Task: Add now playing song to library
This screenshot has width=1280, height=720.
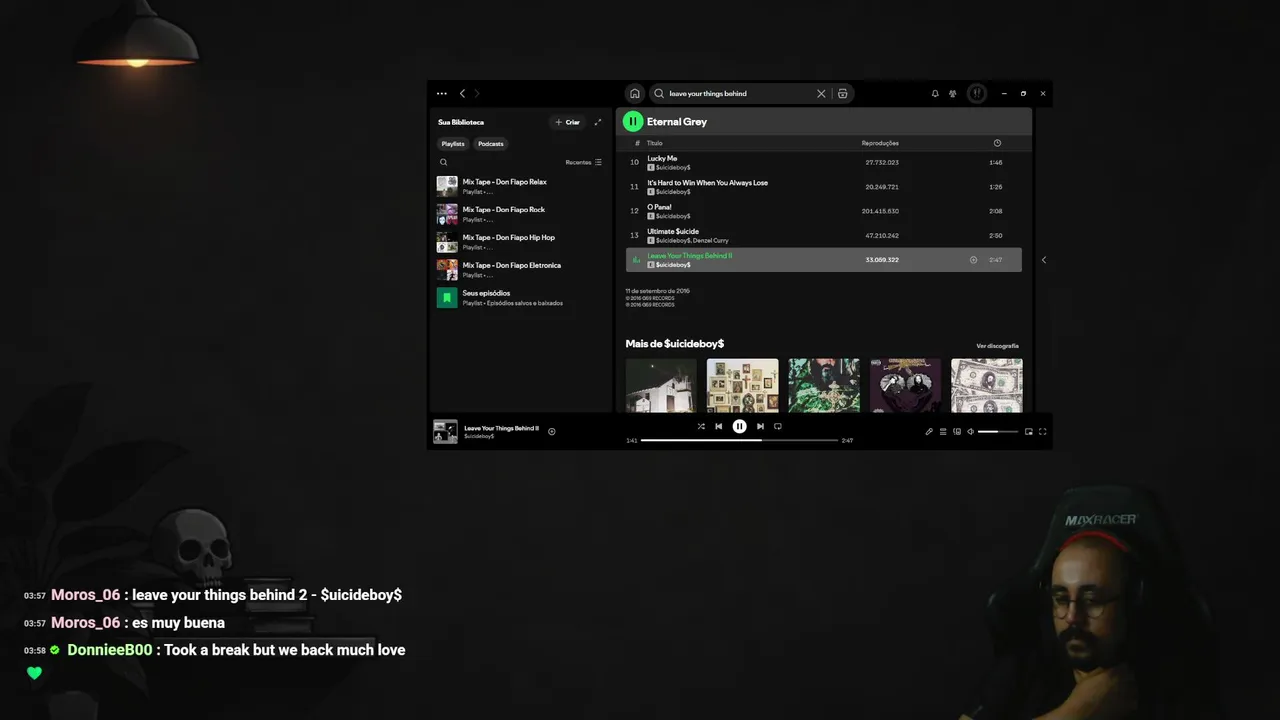Action: point(552,432)
